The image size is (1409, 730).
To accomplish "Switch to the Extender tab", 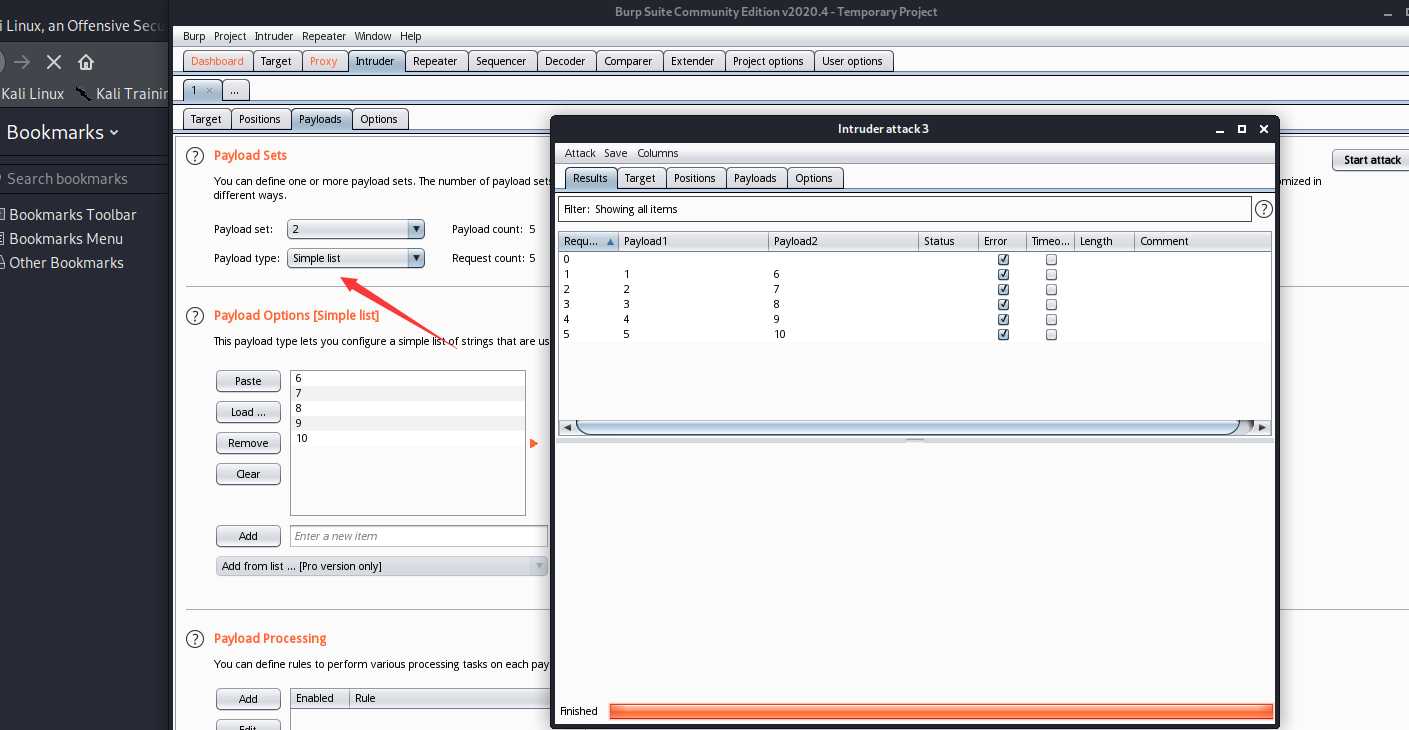I will click(693, 61).
